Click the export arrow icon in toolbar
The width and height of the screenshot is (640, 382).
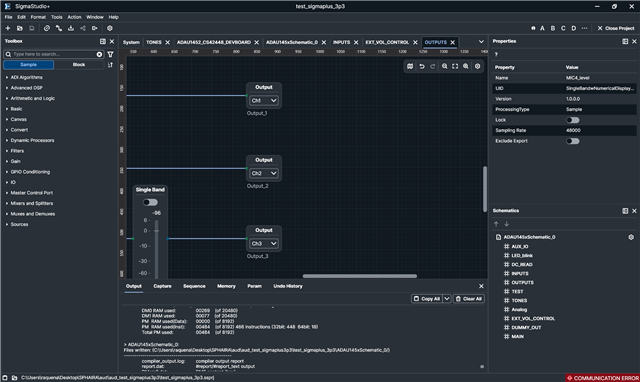click(x=95, y=28)
